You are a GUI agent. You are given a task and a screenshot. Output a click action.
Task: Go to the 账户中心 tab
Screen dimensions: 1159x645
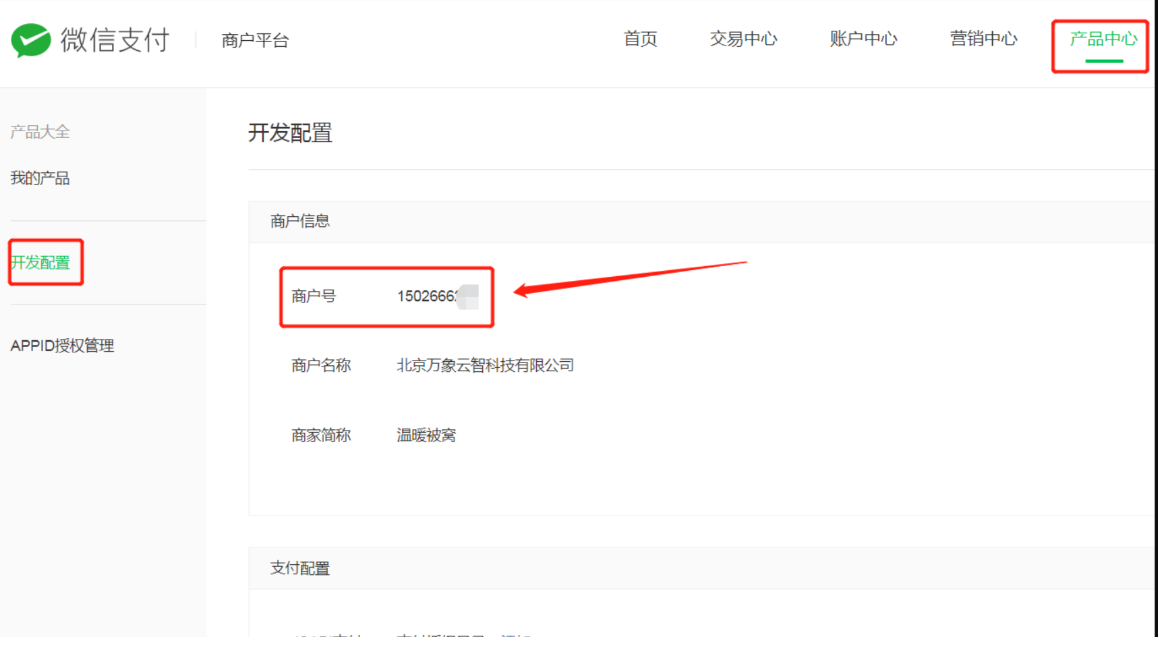point(863,39)
